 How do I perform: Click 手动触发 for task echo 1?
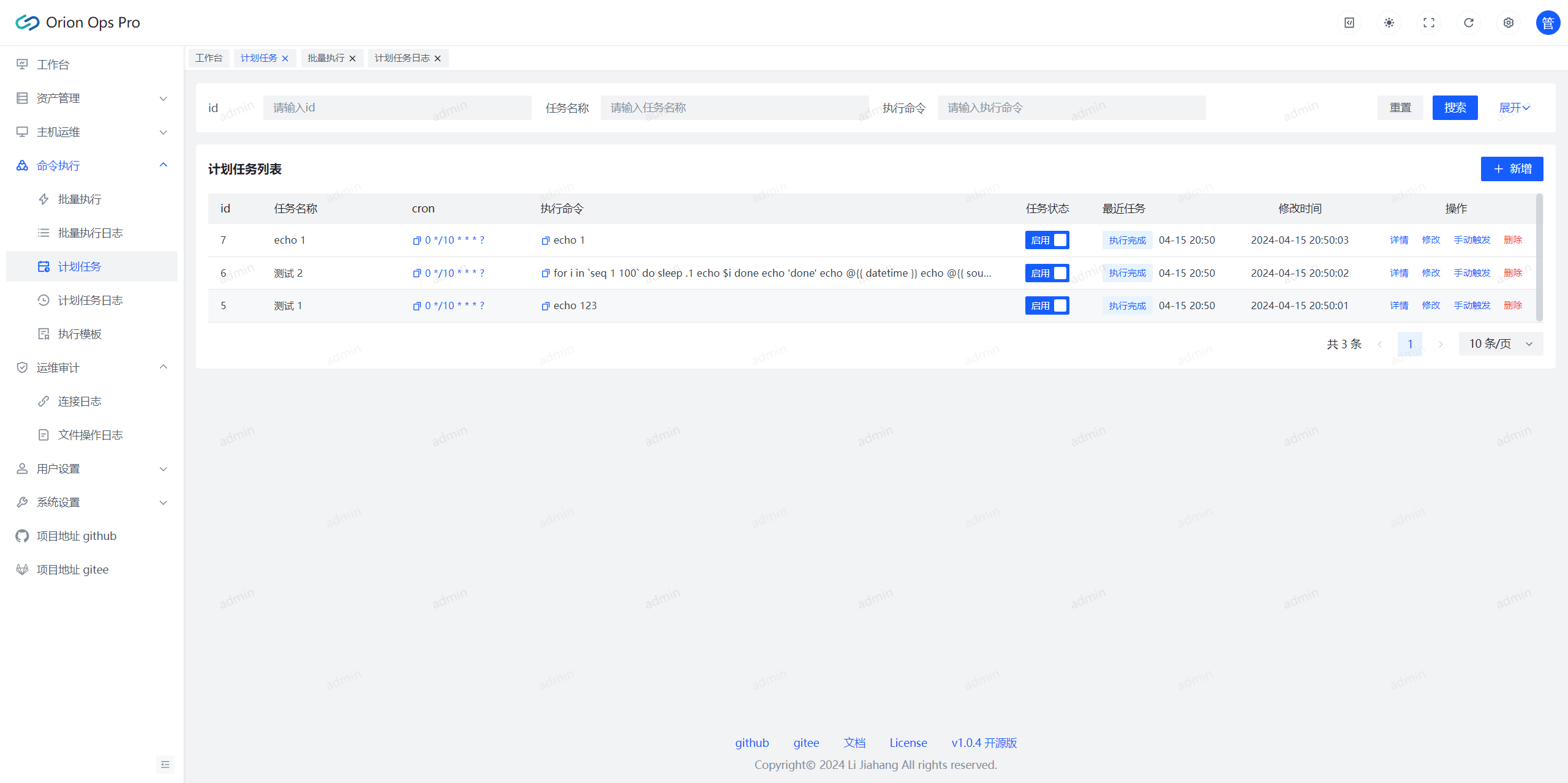click(x=1472, y=240)
